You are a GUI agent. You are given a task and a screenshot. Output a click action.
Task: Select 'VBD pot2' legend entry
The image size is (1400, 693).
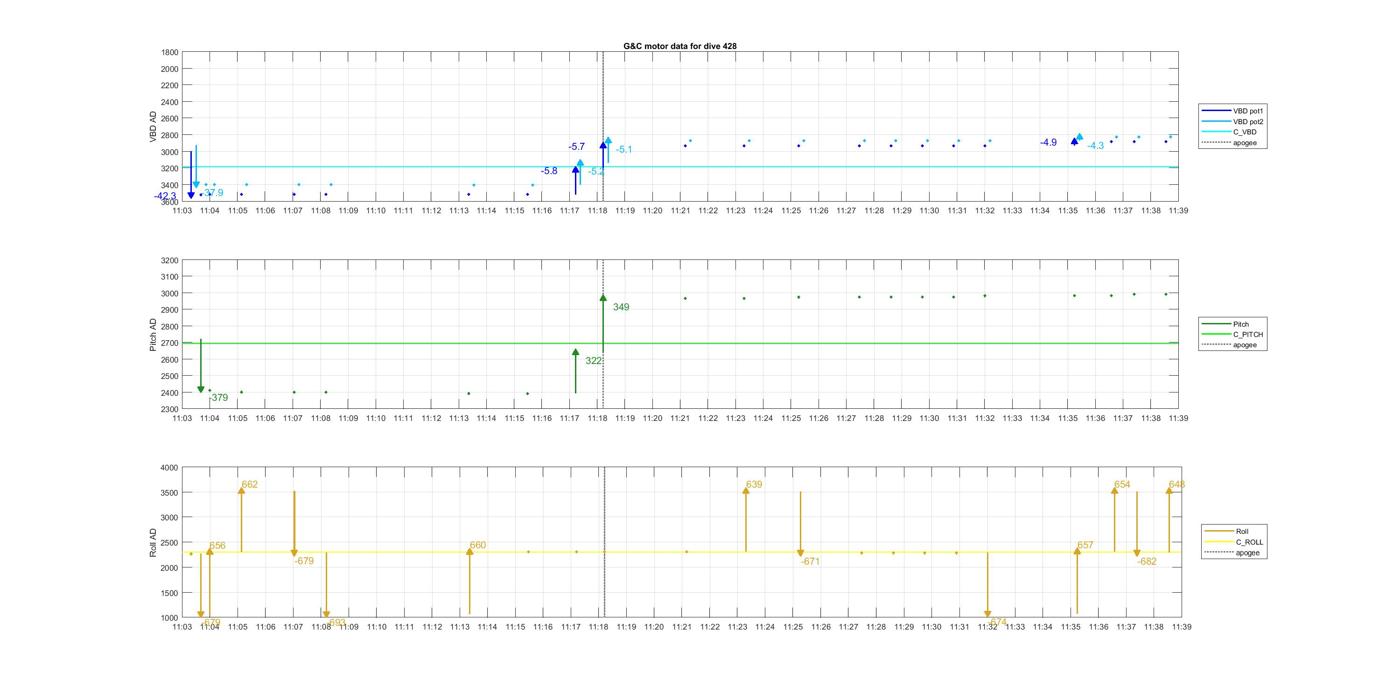tap(1234, 121)
